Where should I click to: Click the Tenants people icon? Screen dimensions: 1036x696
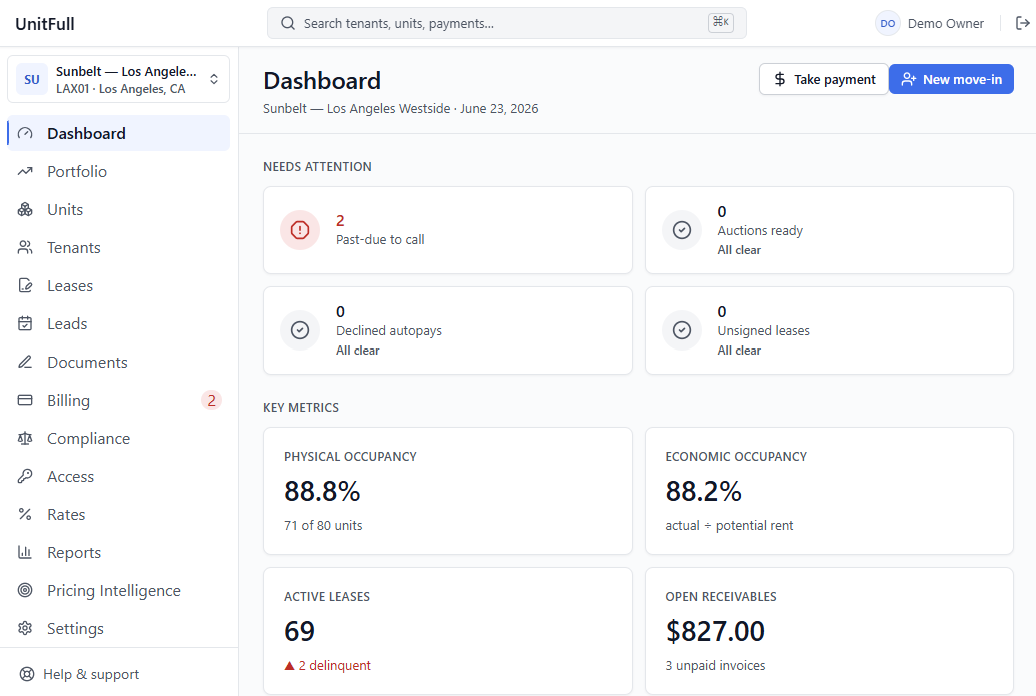pyautogui.click(x=25, y=248)
